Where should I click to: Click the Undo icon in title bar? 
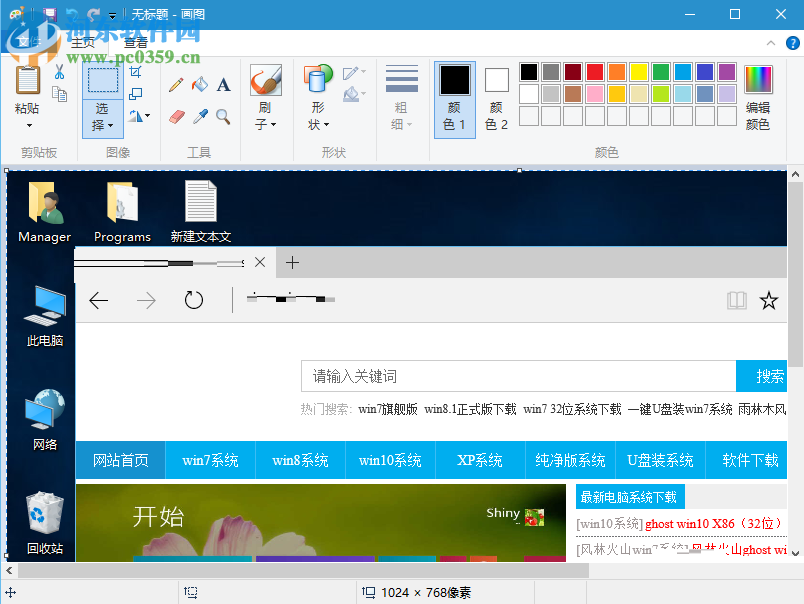[x=71, y=12]
